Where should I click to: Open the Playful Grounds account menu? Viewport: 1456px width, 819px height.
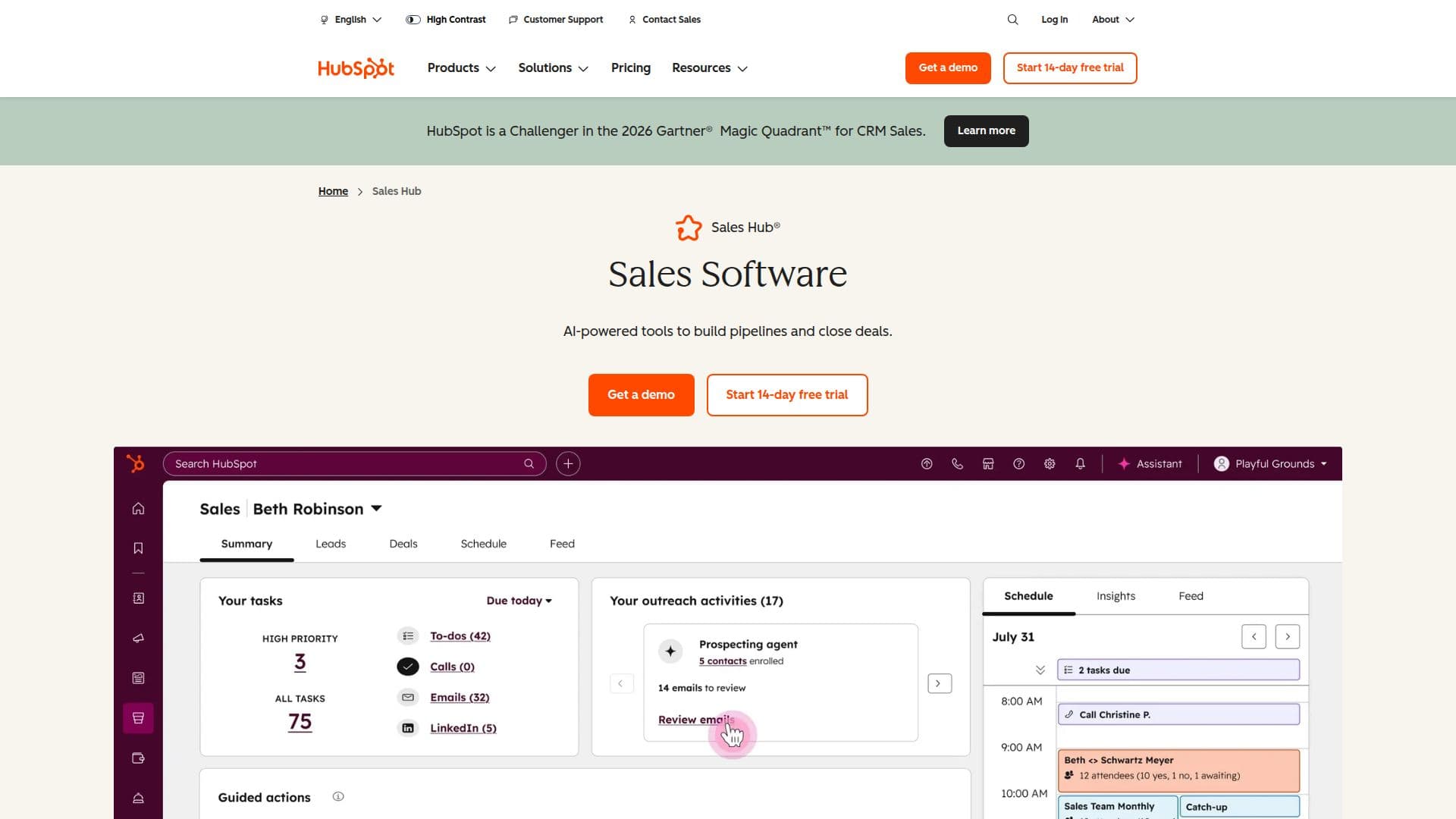pyautogui.click(x=1271, y=464)
